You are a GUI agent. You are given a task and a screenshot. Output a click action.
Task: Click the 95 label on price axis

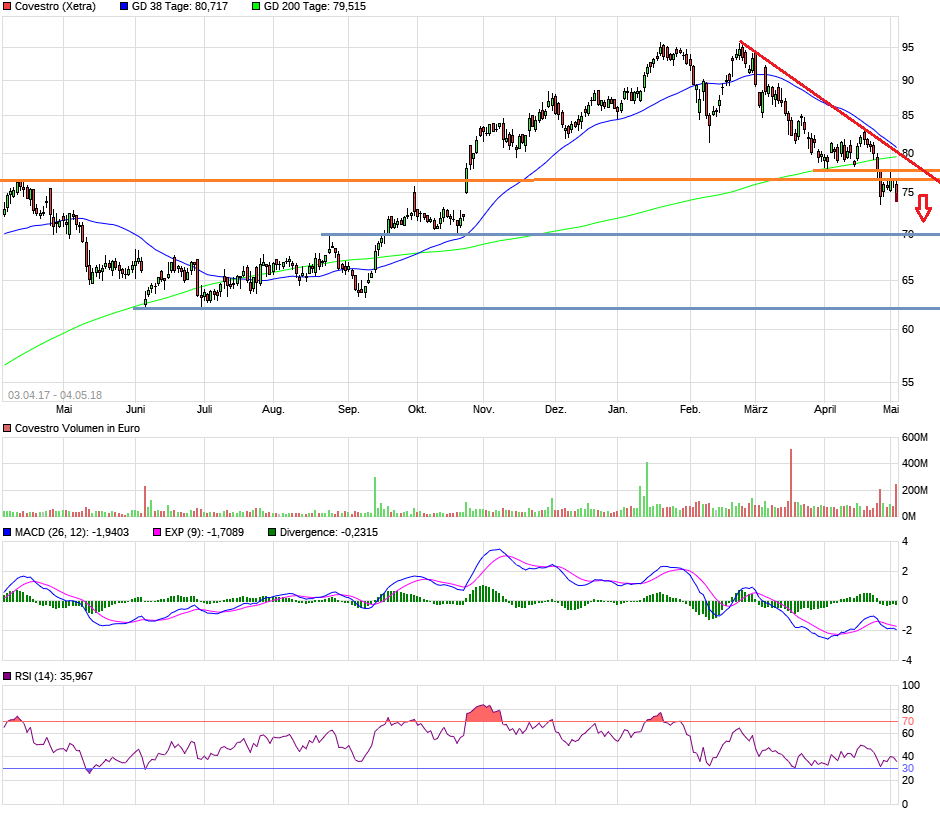pyautogui.click(x=908, y=47)
